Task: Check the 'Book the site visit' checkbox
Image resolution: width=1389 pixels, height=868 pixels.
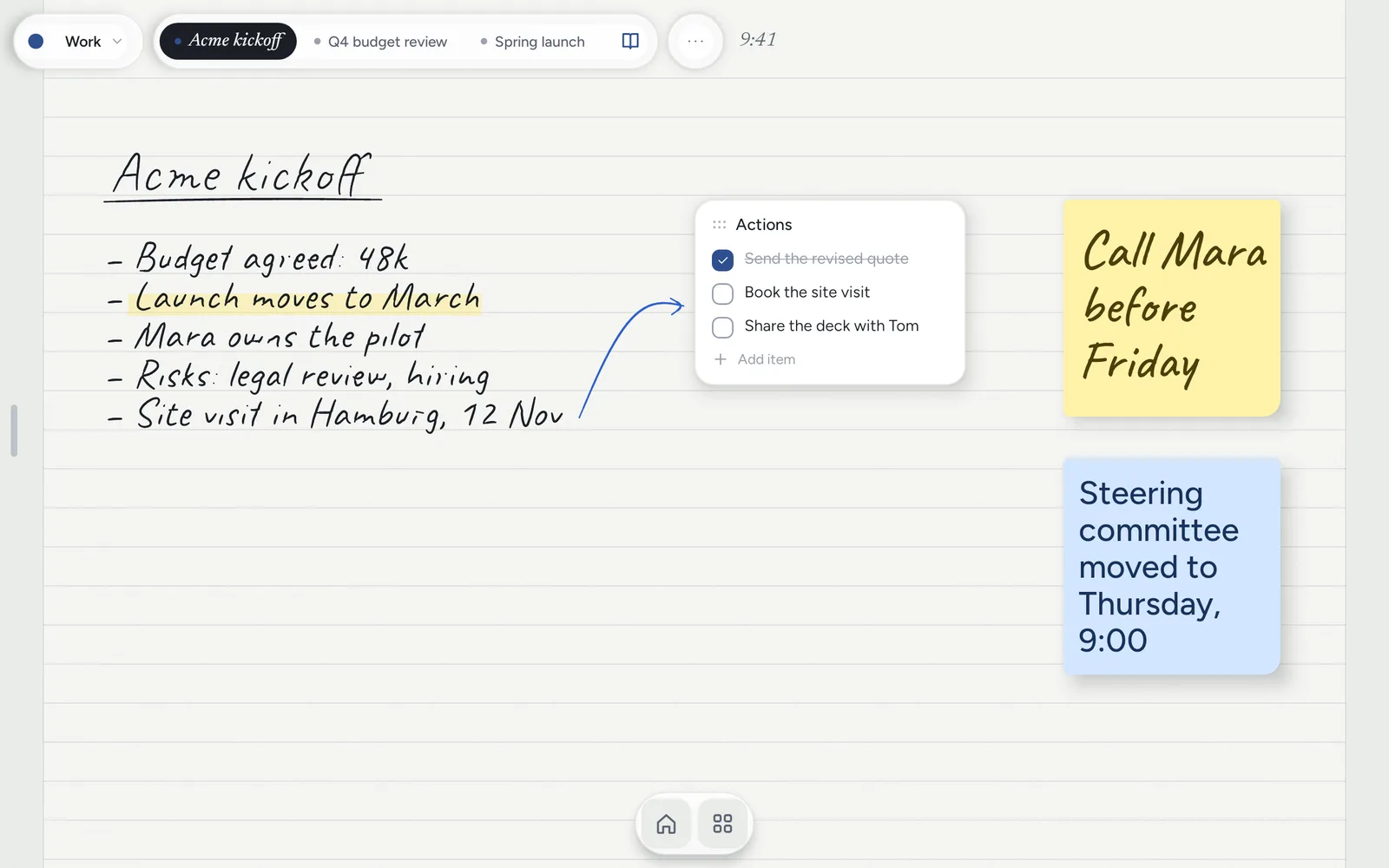Action: [x=722, y=293]
